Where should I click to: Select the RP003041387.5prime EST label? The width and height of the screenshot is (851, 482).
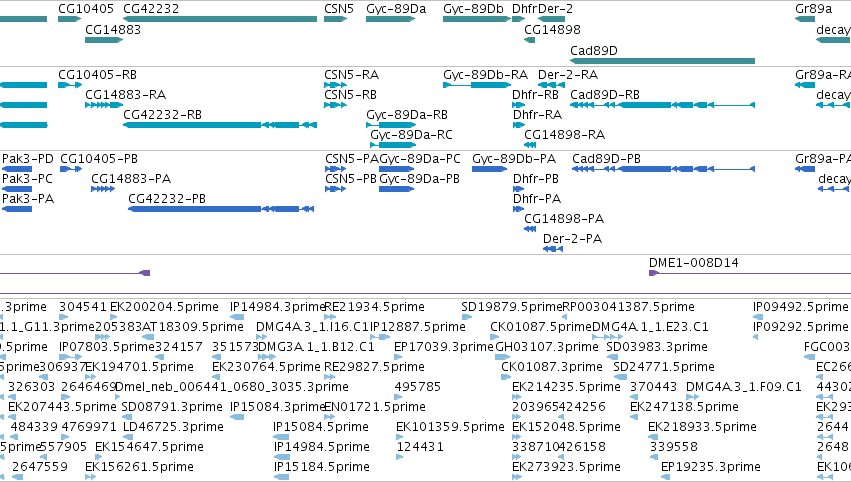(x=628, y=307)
